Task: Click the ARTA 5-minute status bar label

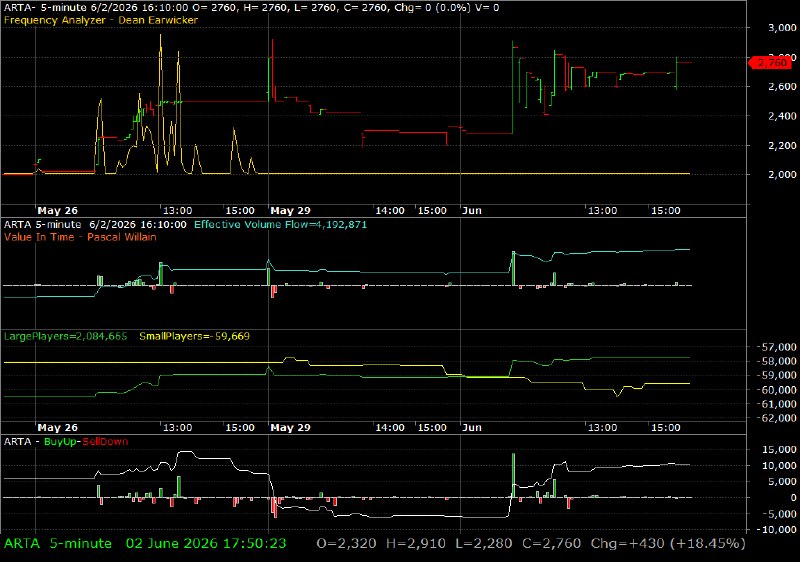Action: [58, 544]
